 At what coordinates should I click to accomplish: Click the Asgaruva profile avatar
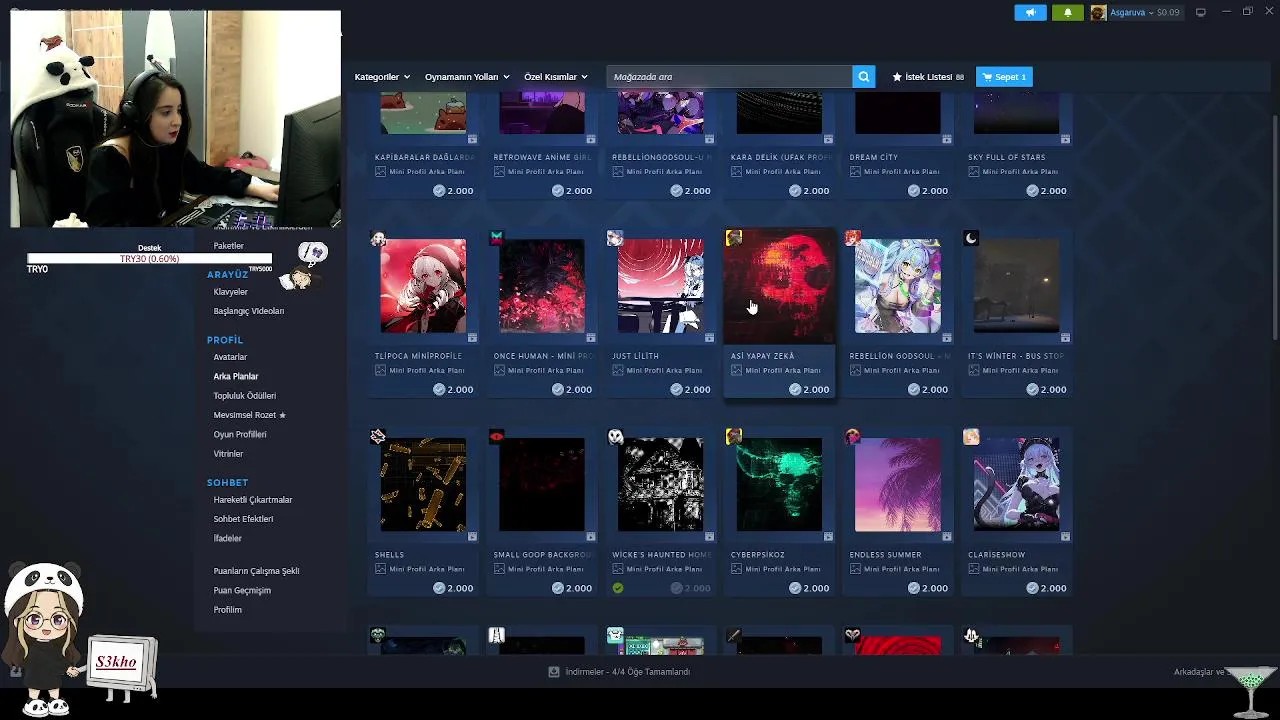(1098, 12)
